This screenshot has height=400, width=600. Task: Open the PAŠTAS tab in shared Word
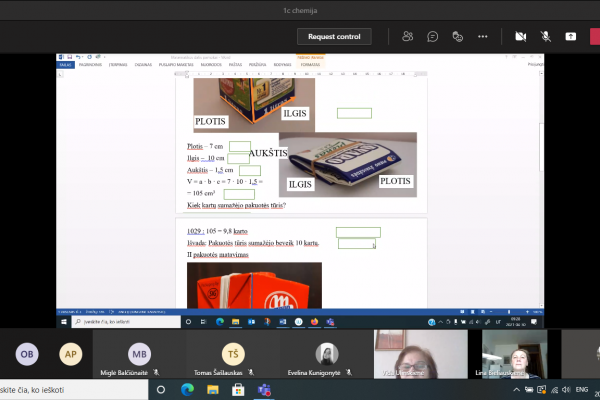235,65
